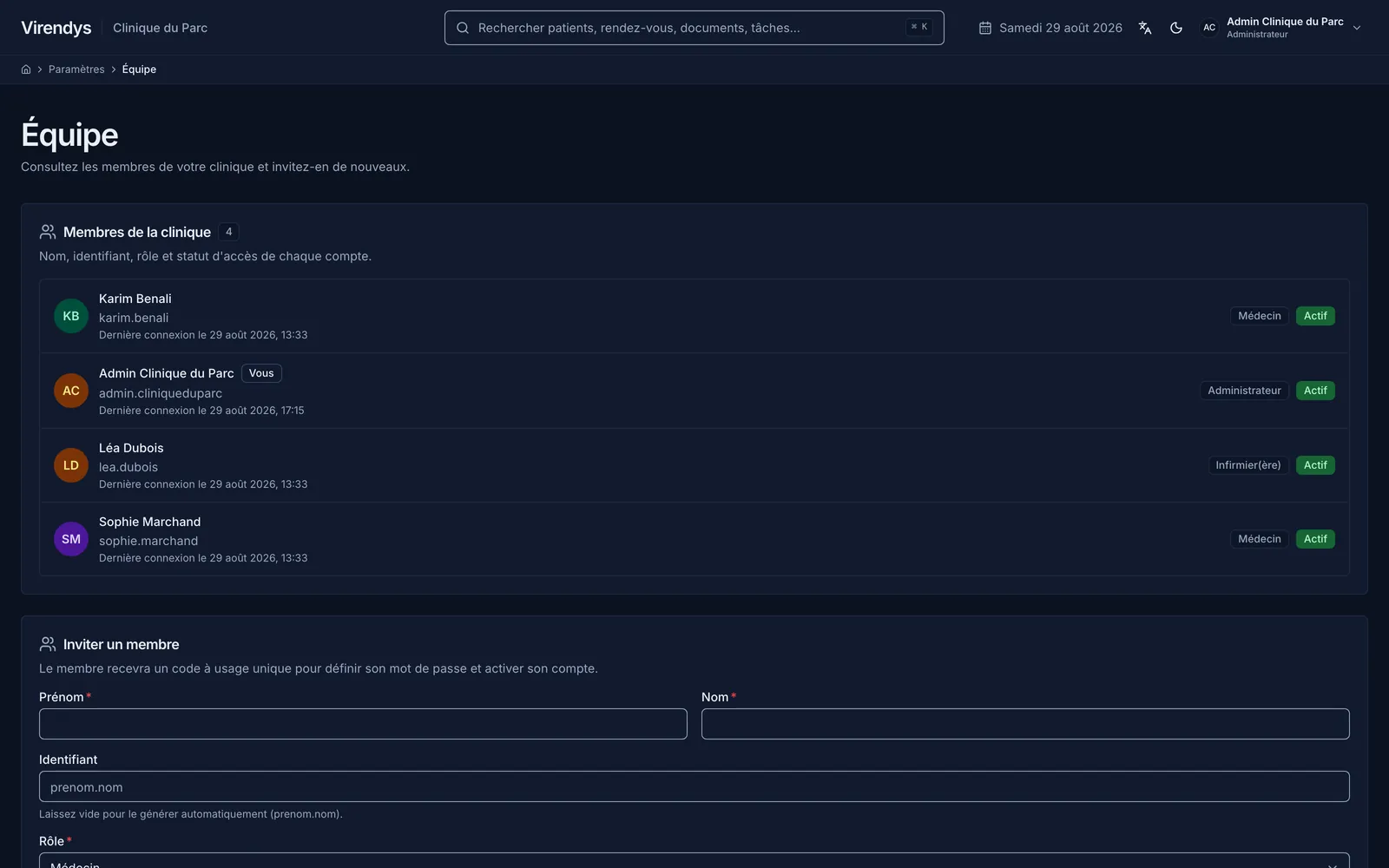Click the home breadcrumb icon
The width and height of the screenshot is (1389, 868).
tap(26, 69)
